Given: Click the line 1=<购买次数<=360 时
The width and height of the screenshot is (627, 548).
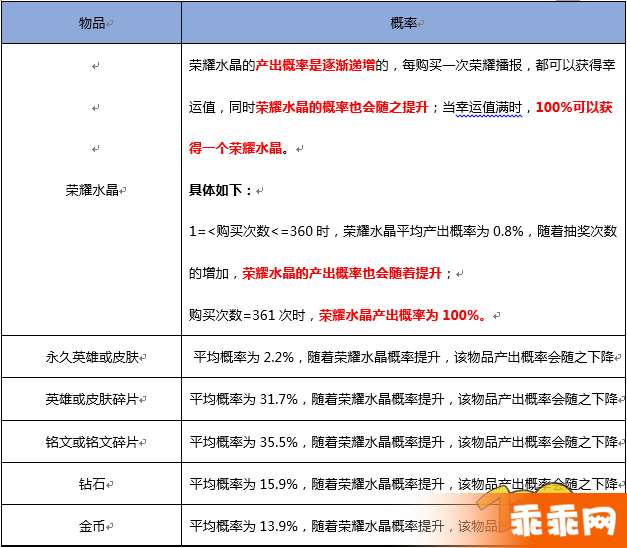Looking at the screenshot, I should pyautogui.click(x=259, y=231).
